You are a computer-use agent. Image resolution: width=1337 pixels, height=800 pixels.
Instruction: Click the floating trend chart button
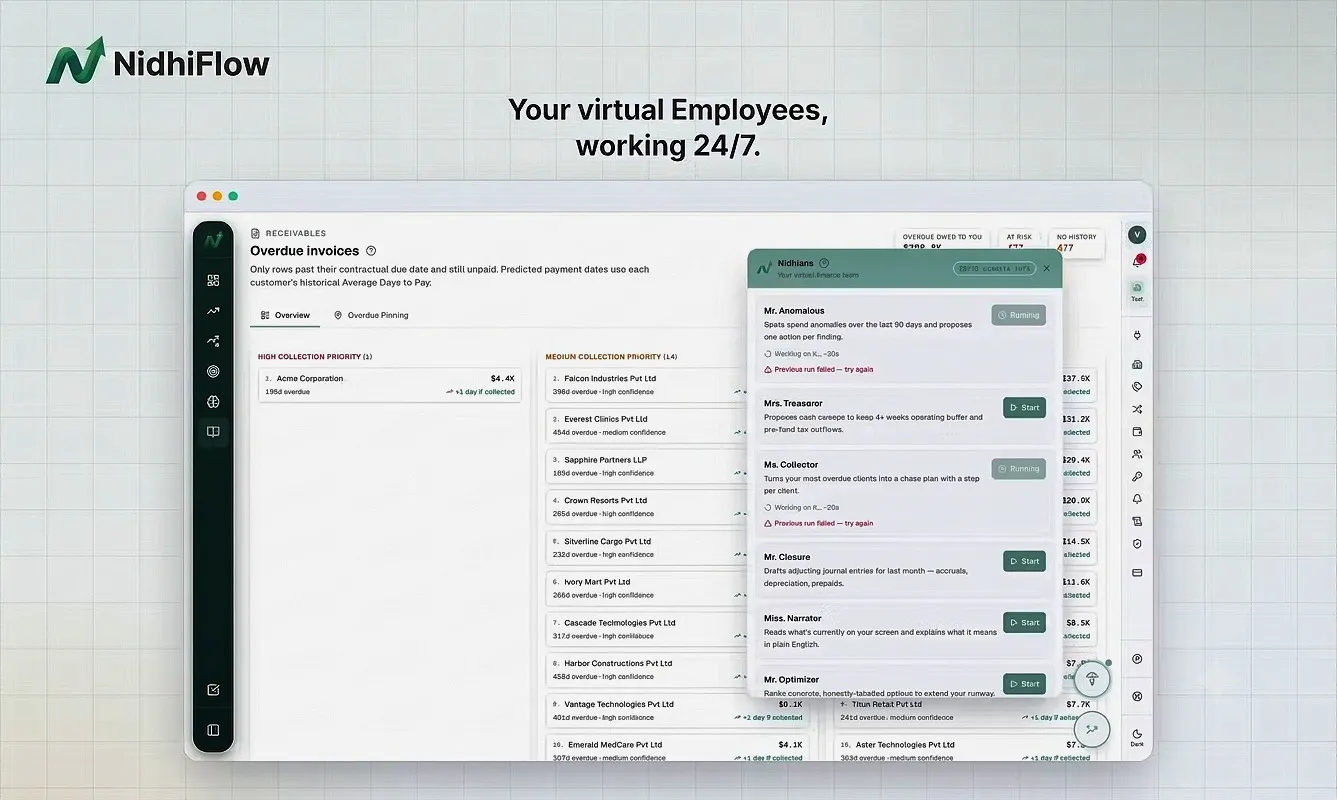point(1093,730)
